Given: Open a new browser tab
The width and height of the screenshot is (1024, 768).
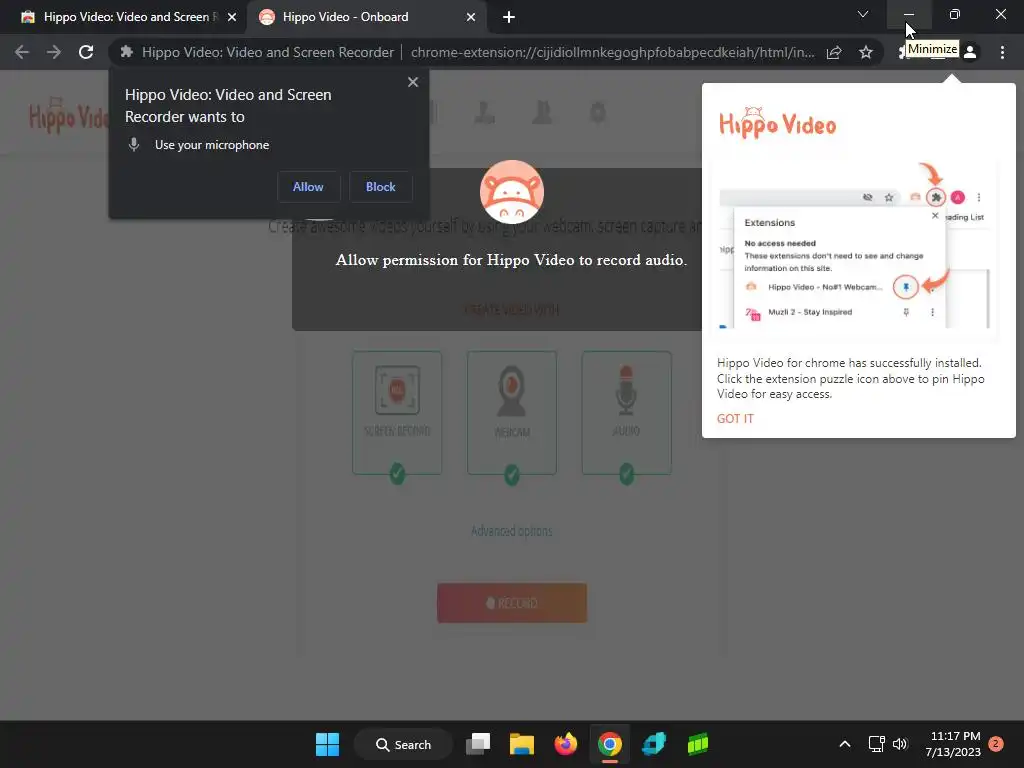Looking at the screenshot, I should point(509,17).
